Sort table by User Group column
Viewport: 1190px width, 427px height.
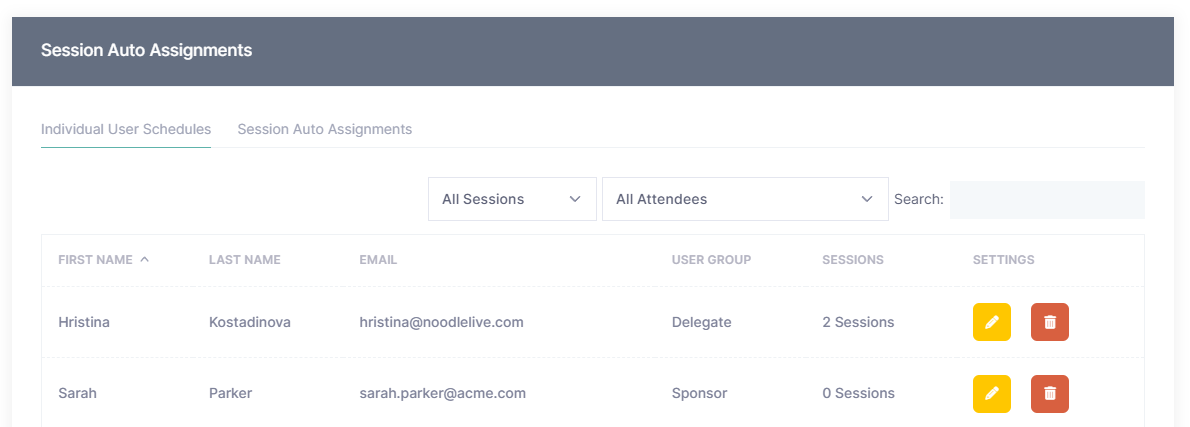pos(711,260)
